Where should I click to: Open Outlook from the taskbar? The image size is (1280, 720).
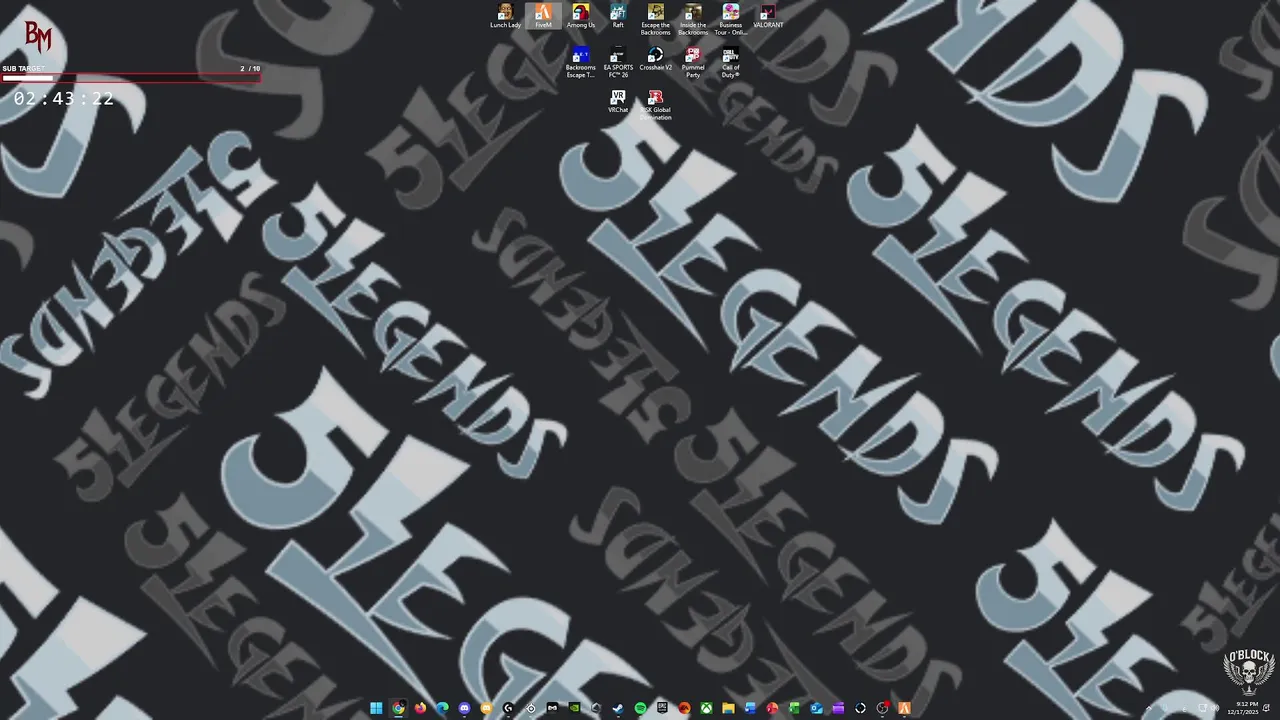point(816,708)
